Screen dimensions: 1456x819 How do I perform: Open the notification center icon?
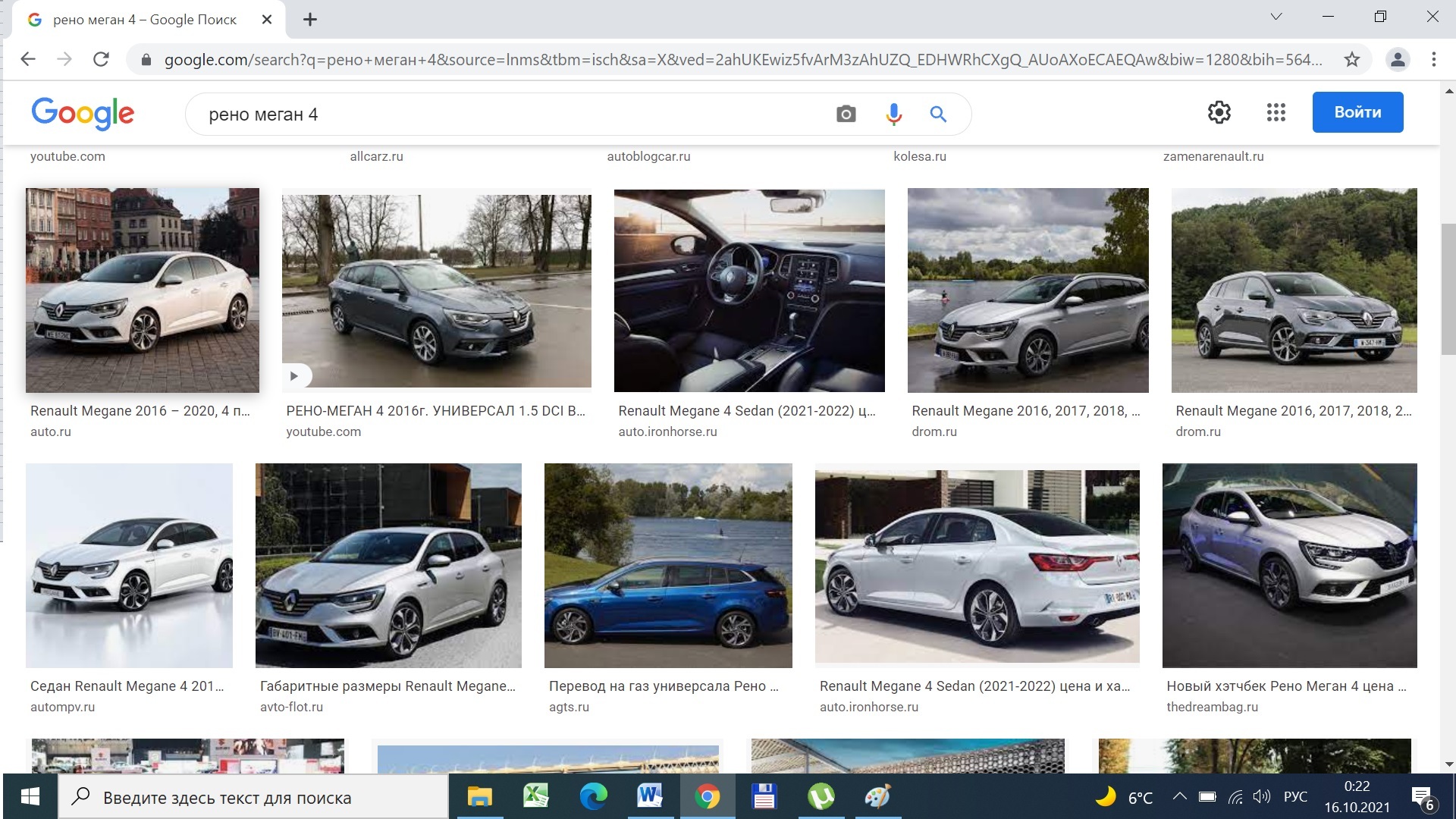coord(1423,799)
